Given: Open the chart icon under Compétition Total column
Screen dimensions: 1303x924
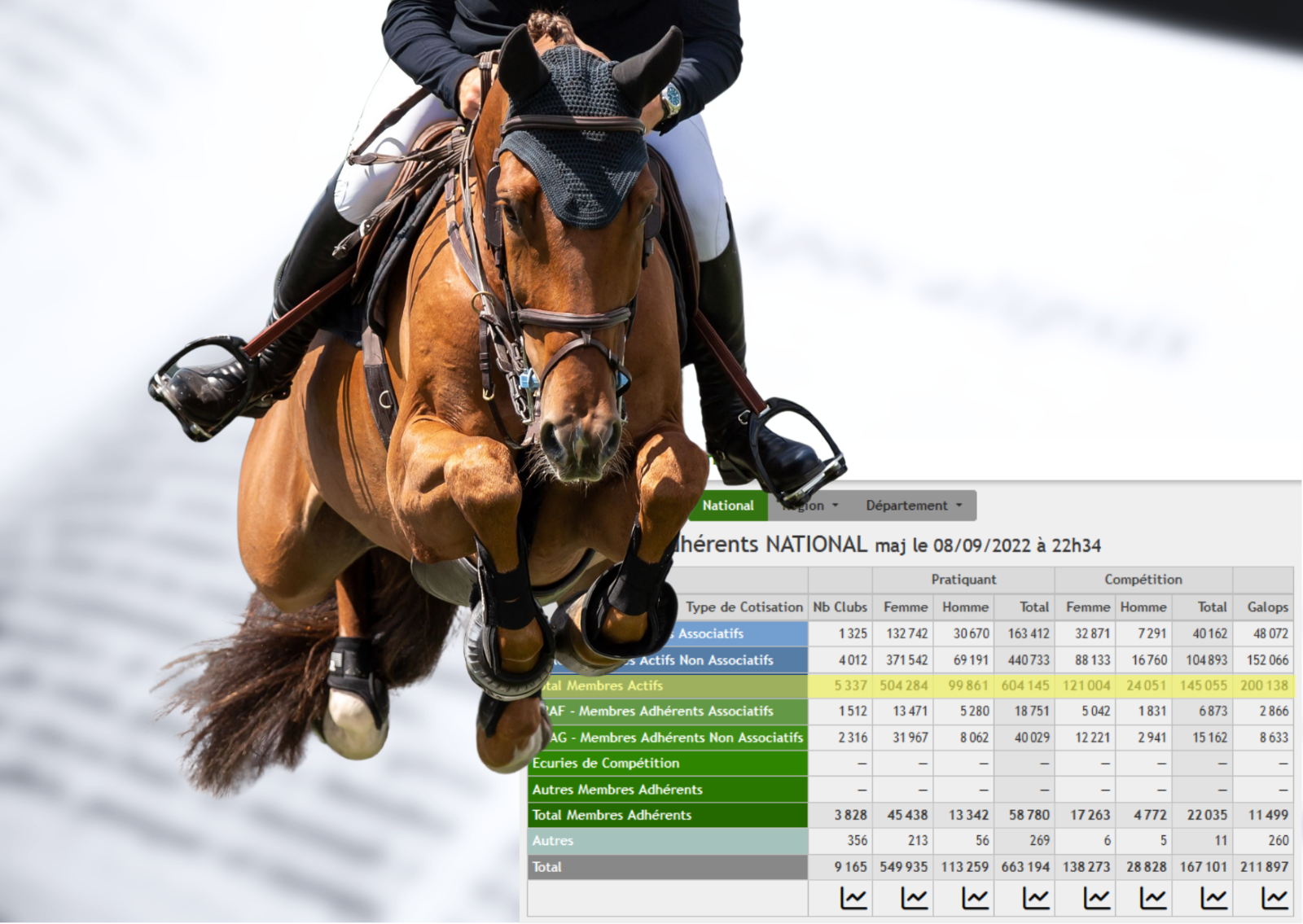Looking at the screenshot, I should click(1213, 898).
